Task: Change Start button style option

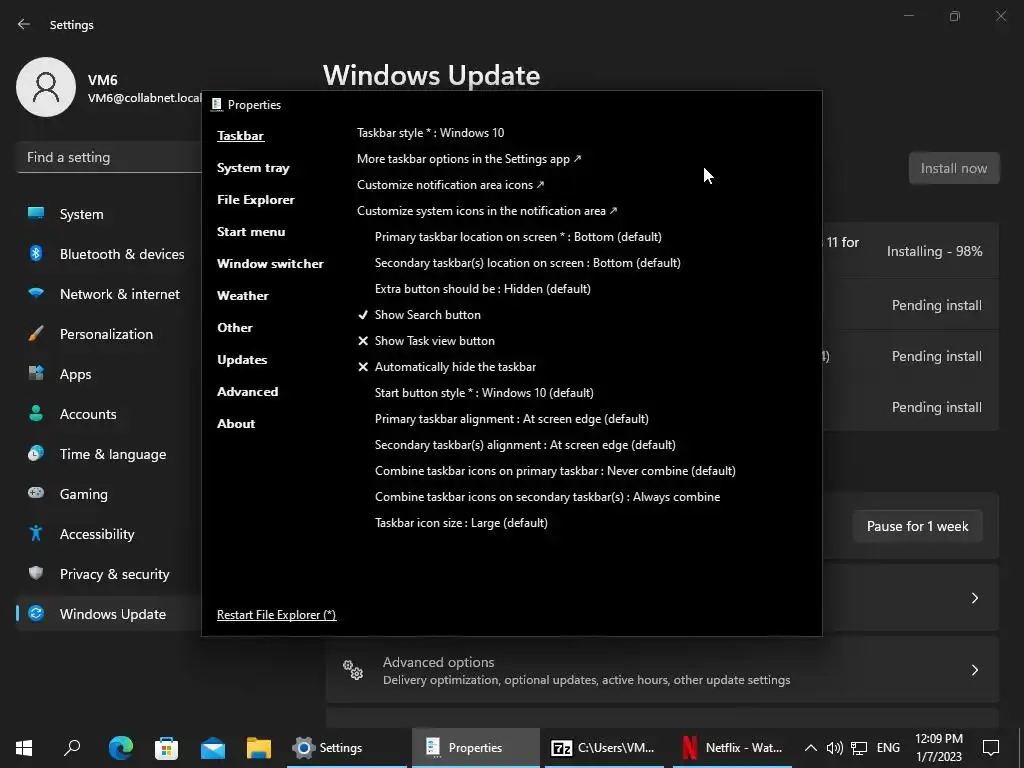Action: pos(484,393)
